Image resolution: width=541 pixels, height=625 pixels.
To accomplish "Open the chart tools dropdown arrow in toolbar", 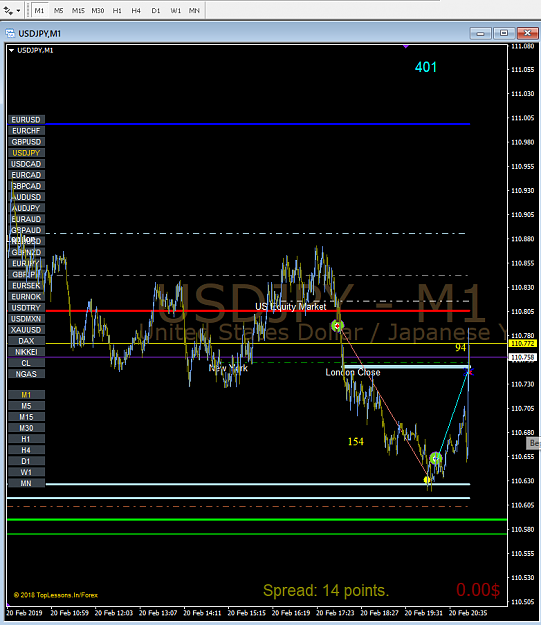I will click(18, 11).
